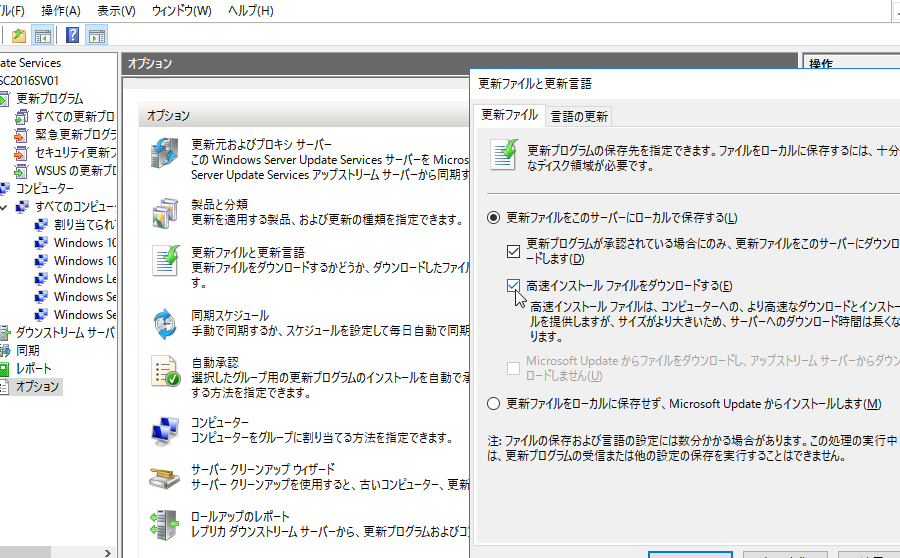
Task: Click the 更新ファイルと更新言語 option link
Action: [247, 253]
